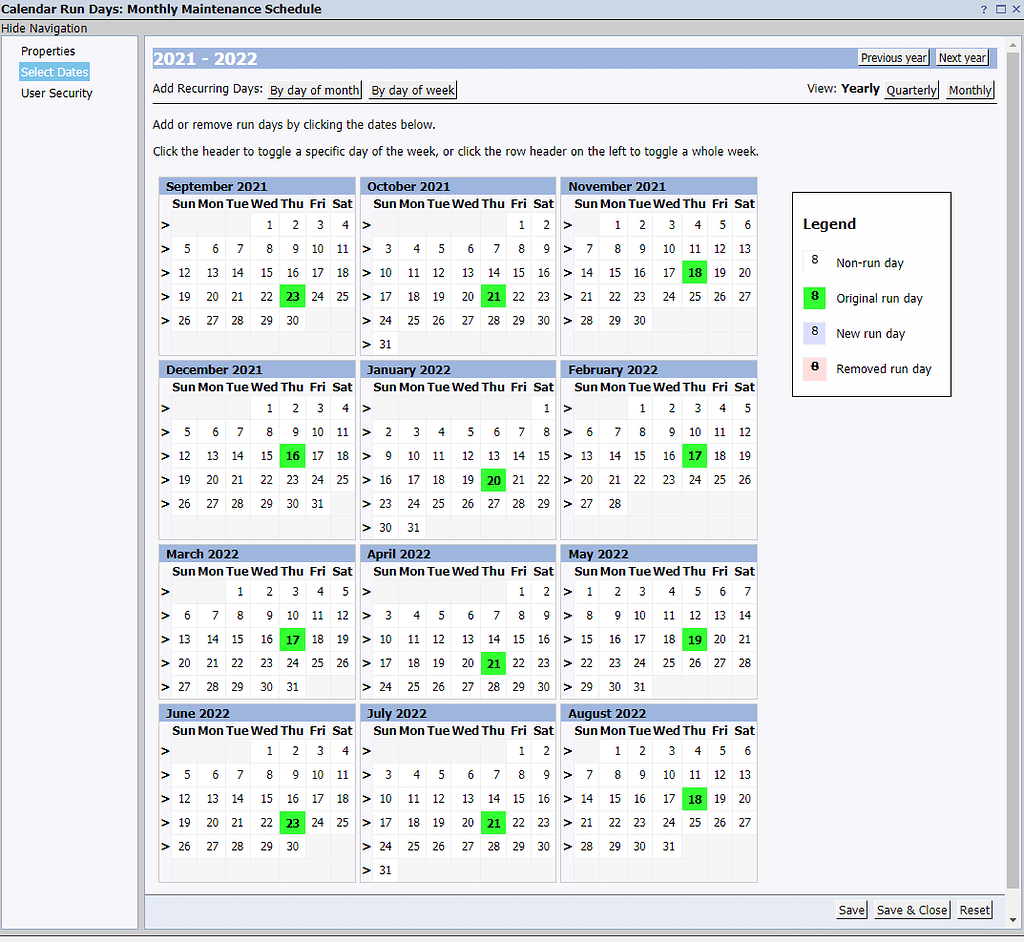The width and height of the screenshot is (1024, 942).
Task: Toggle the last week arrow in July 2022
Action: [x=366, y=870]
